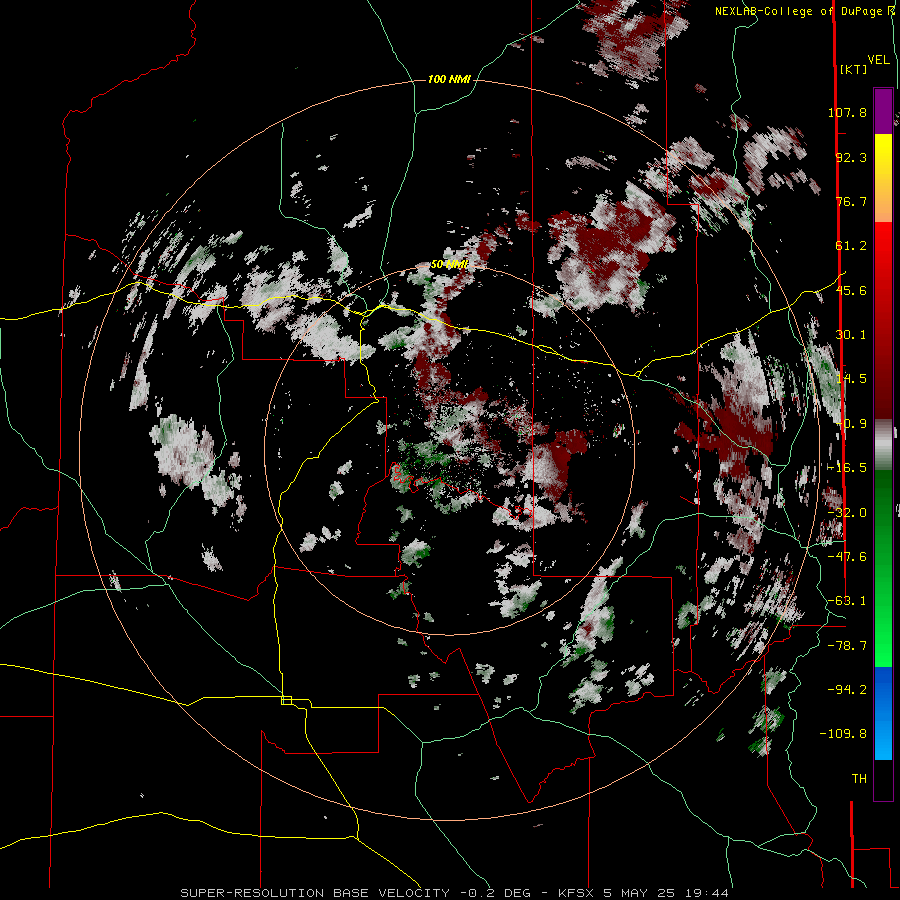Image resolution: width=900 pixels, height=900 pixels.
Task: Click the 100 NMI range ring label
Action: point(449,79)
